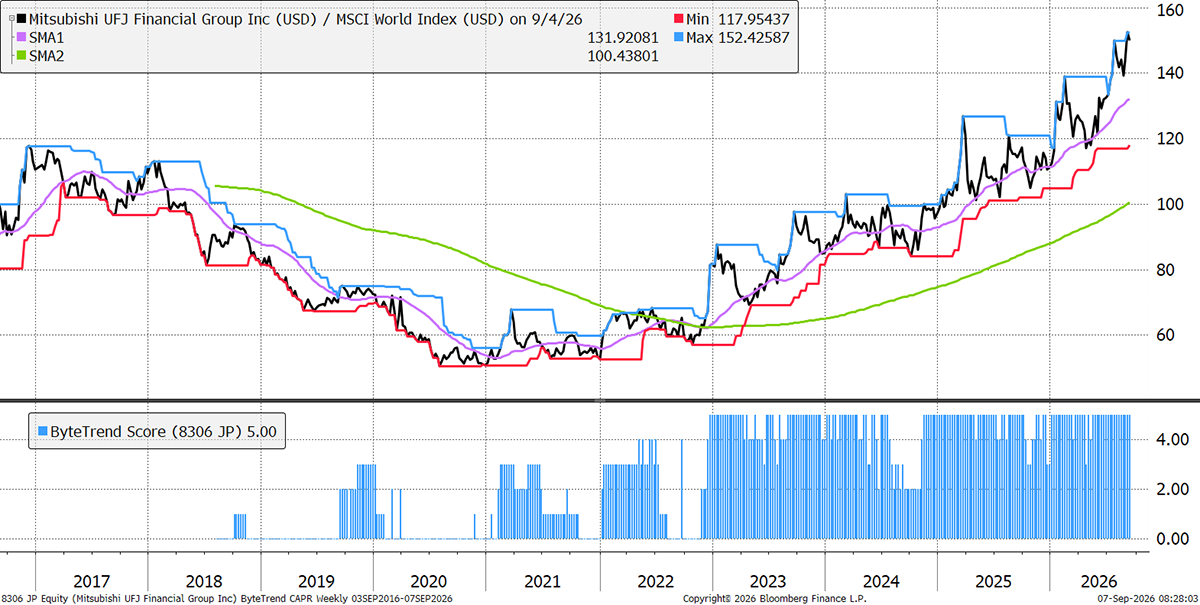Screen dimensions: 1200x605
Task: Click the 2023 label on time axis
Action: [768, 579]
